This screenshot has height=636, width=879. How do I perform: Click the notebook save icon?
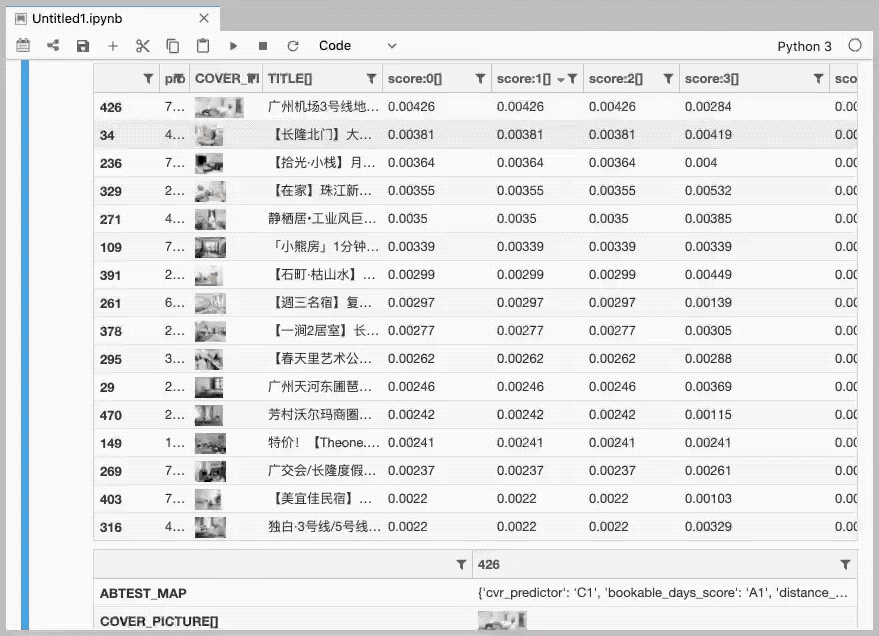83,46
